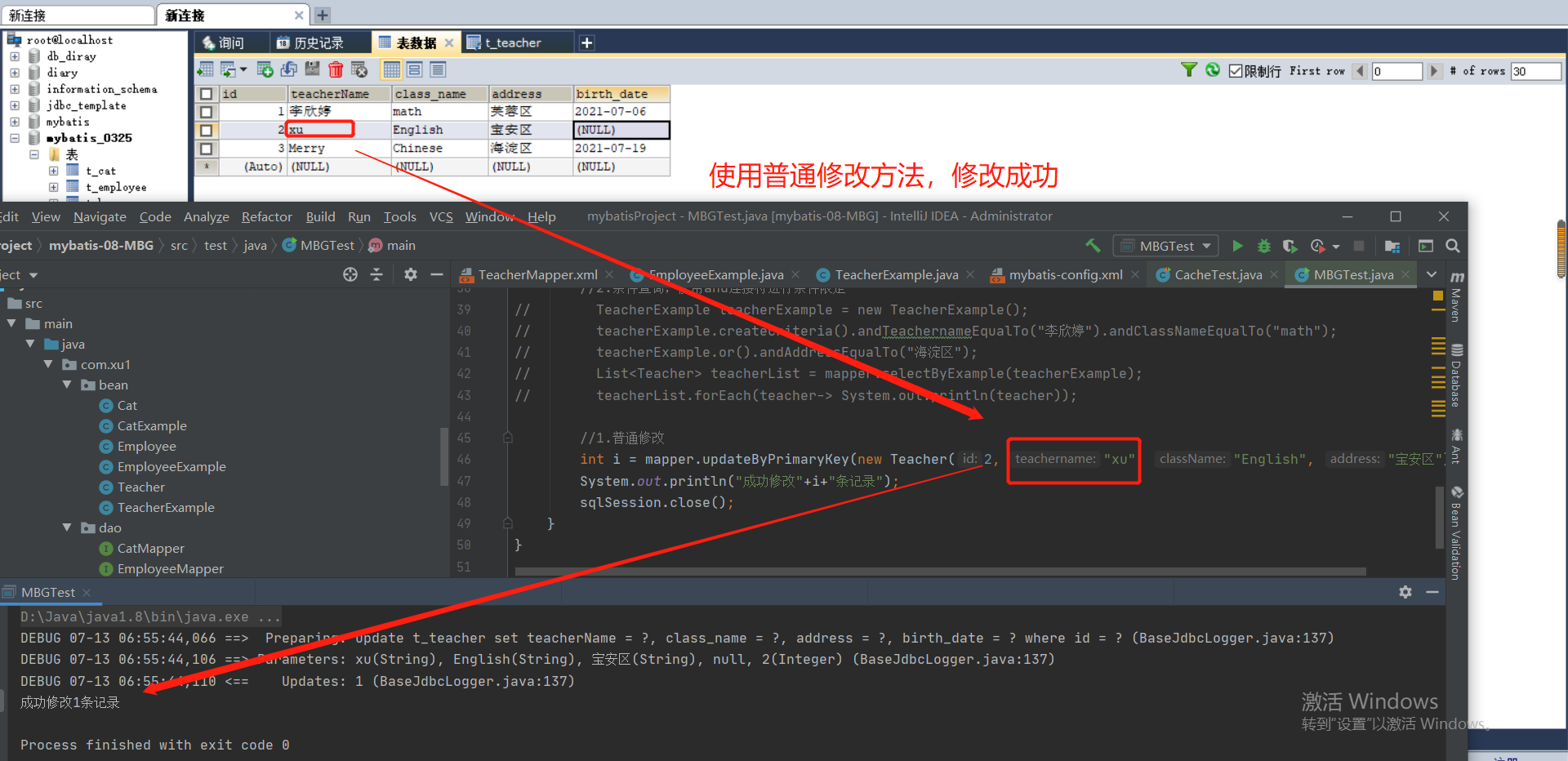Click the run anything window icon
This screenshot has height=761, width=1568.
tap(1426, 246)
